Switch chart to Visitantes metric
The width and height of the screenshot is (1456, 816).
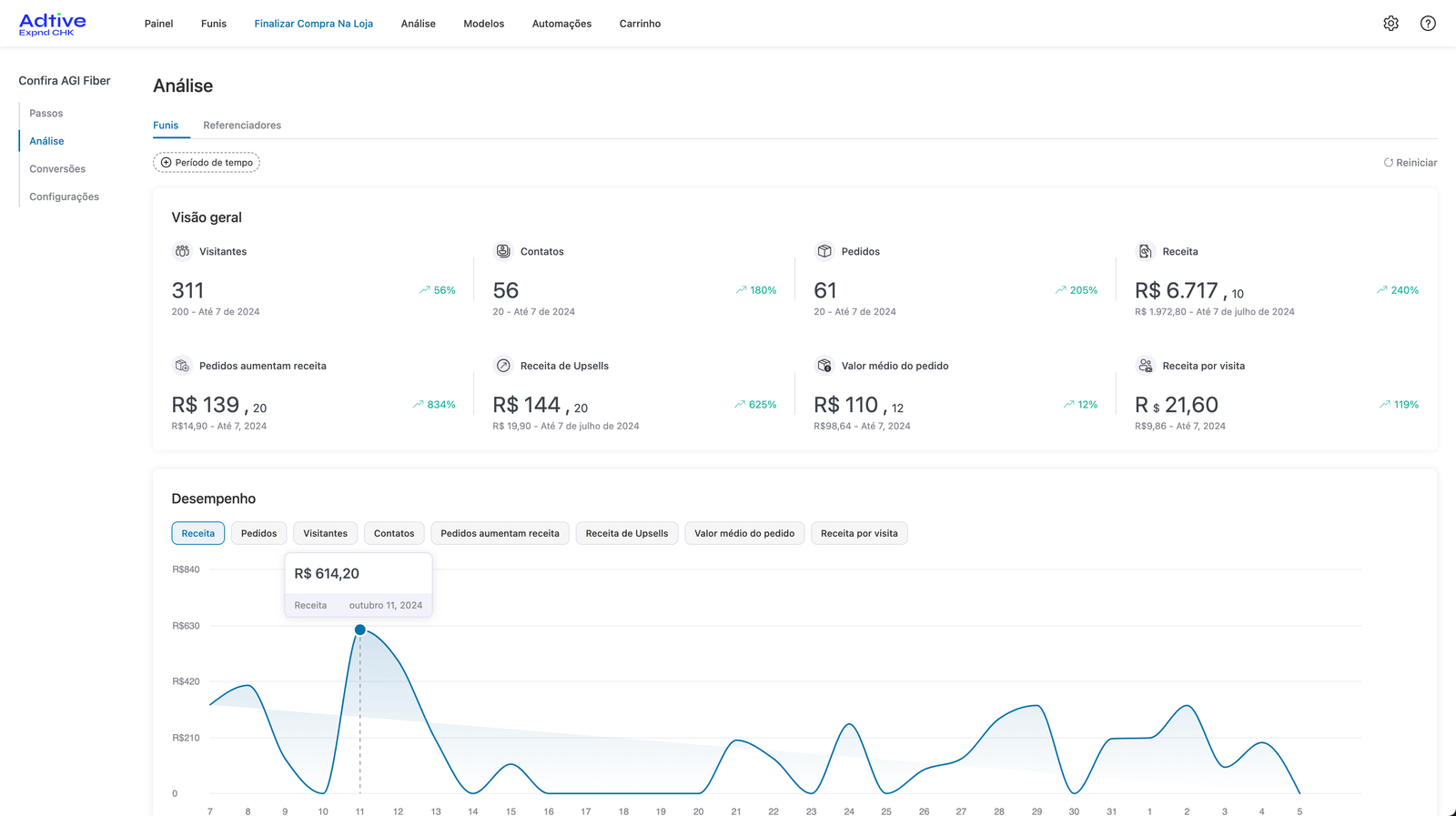pyautogui.click(x=325, y=533)
